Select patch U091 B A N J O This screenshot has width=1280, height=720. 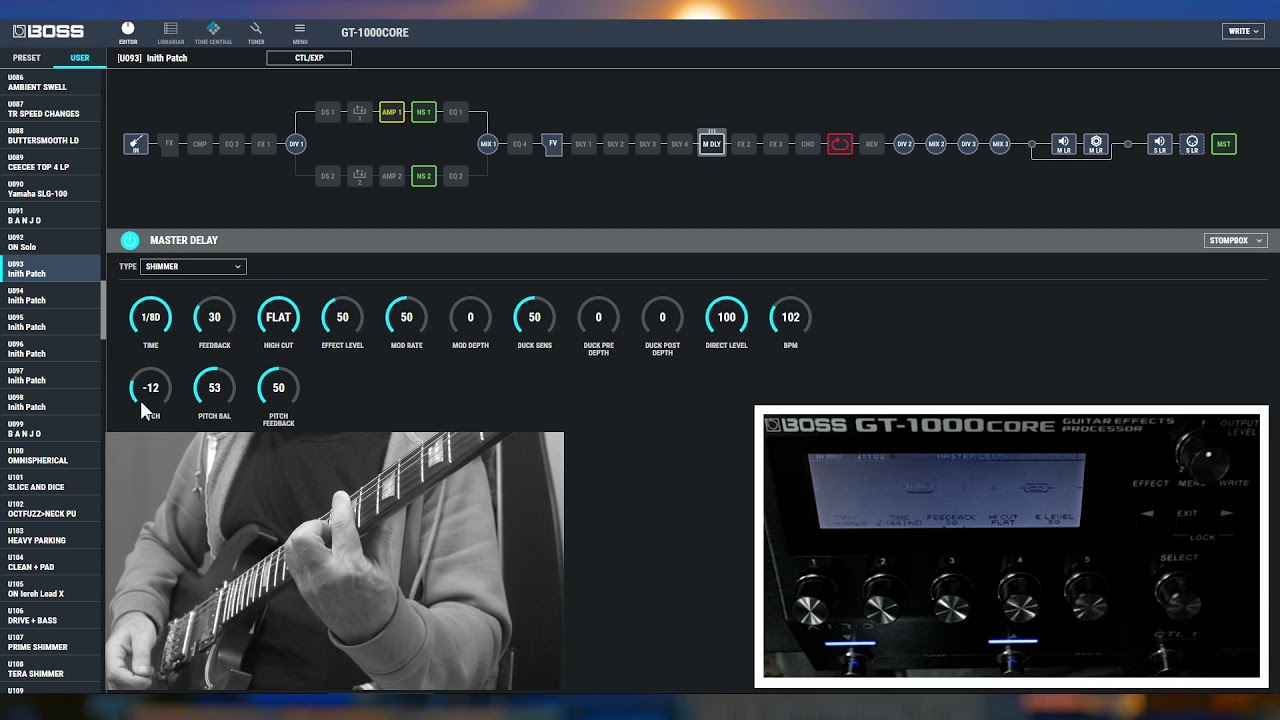point(51,216)
